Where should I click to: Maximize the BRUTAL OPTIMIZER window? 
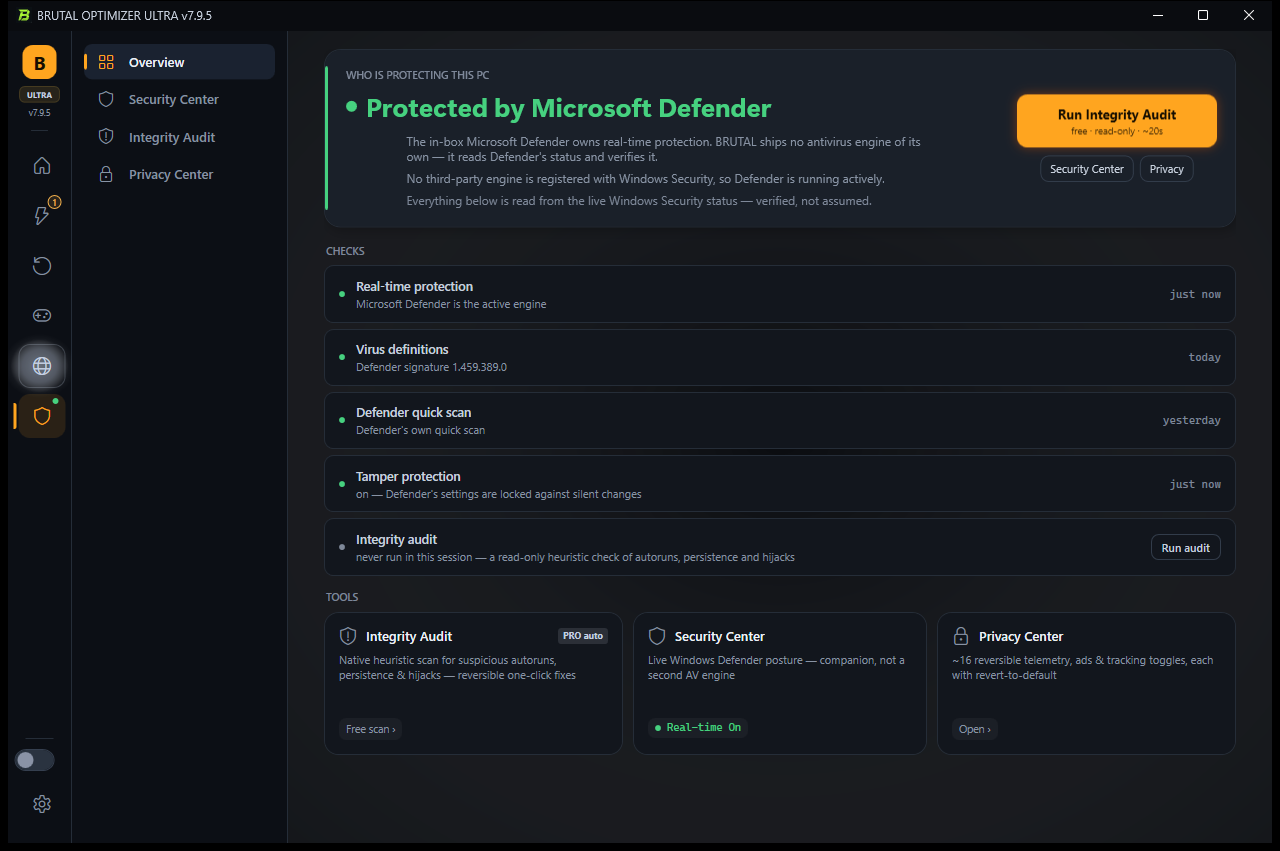pos(1203,15)
